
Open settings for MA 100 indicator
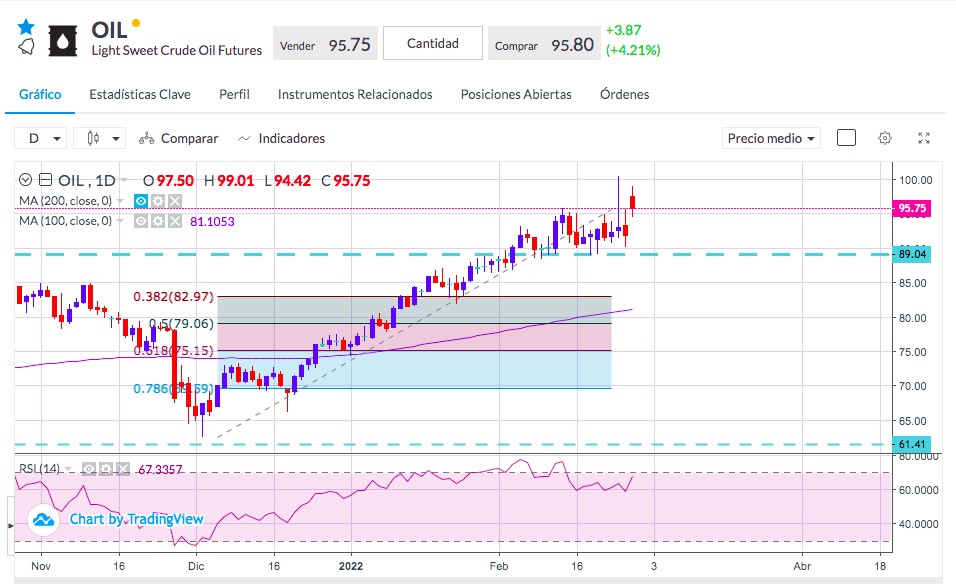pos(158,221)
